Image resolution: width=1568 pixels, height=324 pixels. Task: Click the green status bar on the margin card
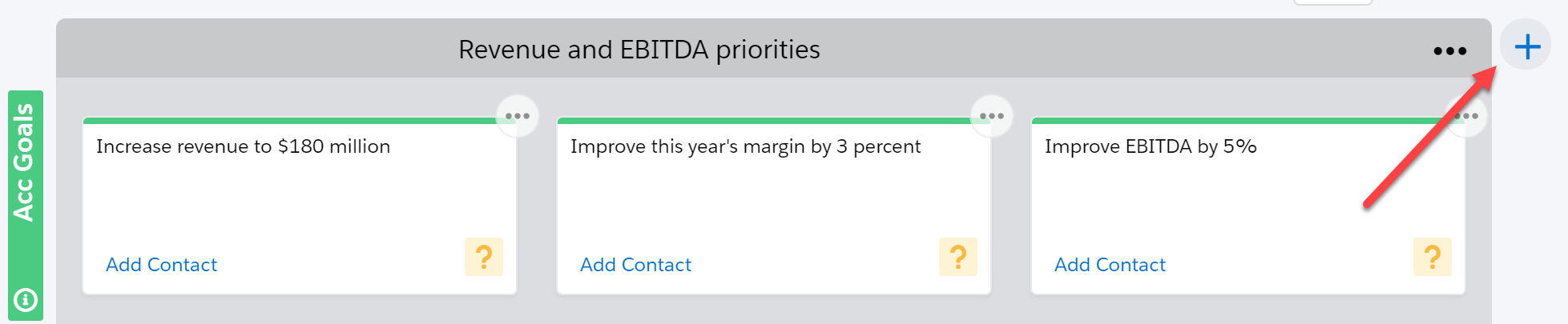[x=764, y=121]
